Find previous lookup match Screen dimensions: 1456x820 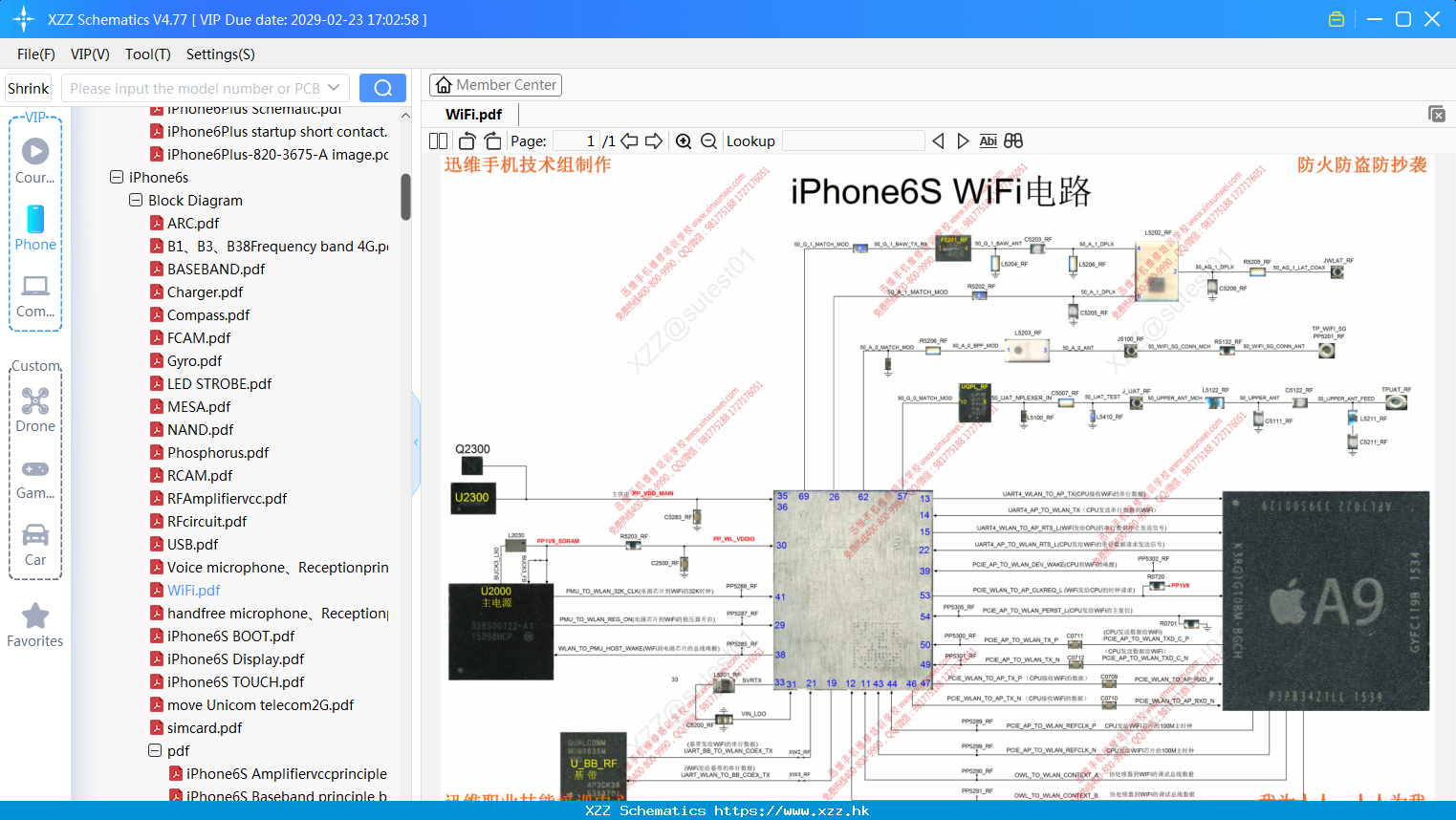(938, 140)
